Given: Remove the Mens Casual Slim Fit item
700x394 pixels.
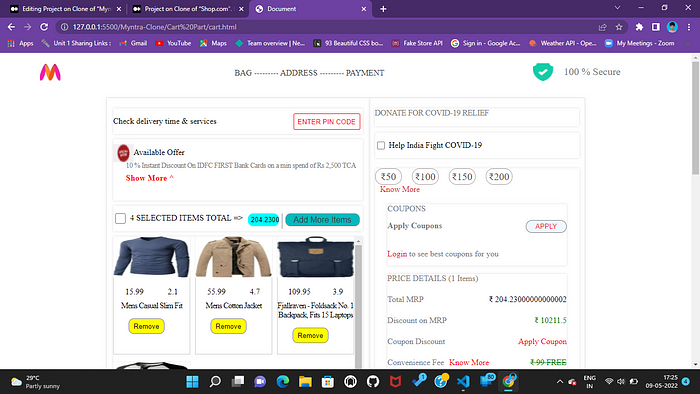Looking at the screenshot, I should click(x=146, y=326).
